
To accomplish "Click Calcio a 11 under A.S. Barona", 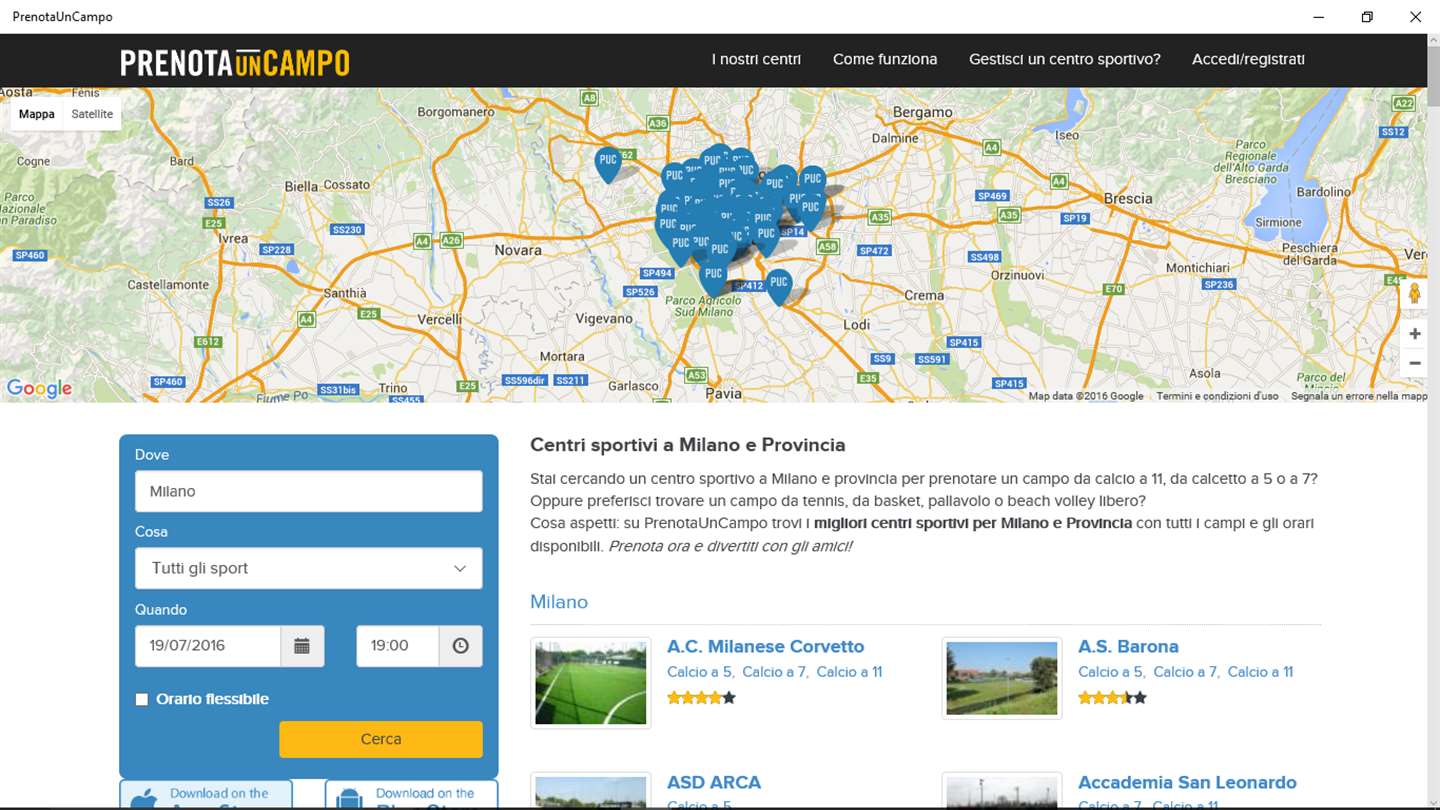I will coord(1260,672).
